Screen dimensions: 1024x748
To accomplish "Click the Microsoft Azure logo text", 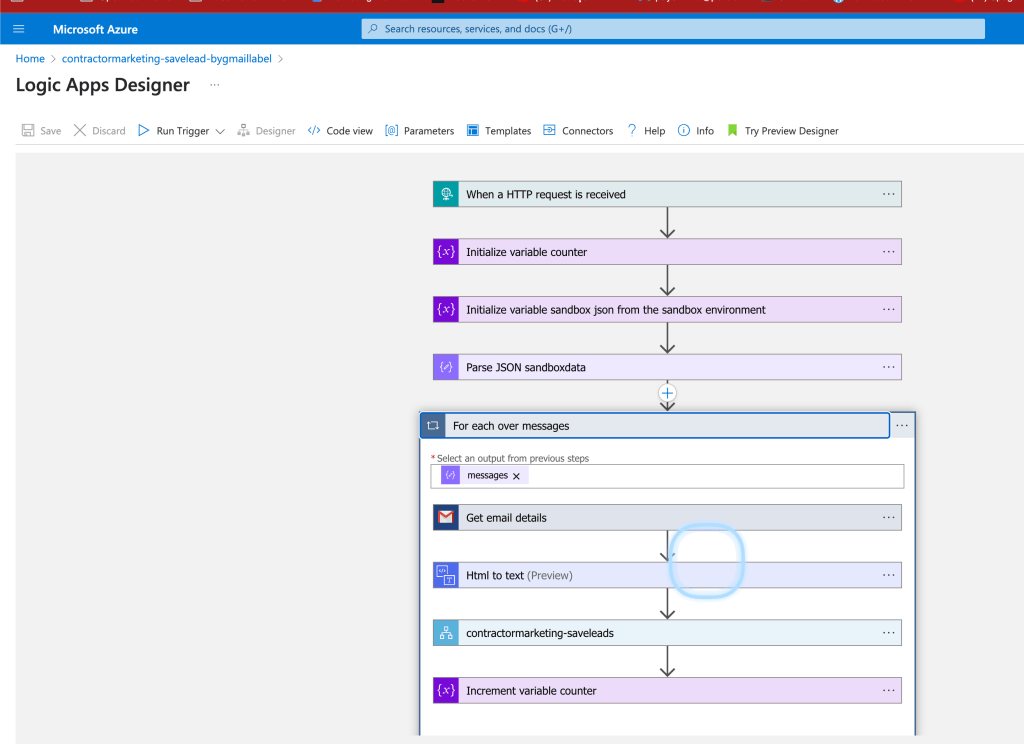I will tap(95, 29).
